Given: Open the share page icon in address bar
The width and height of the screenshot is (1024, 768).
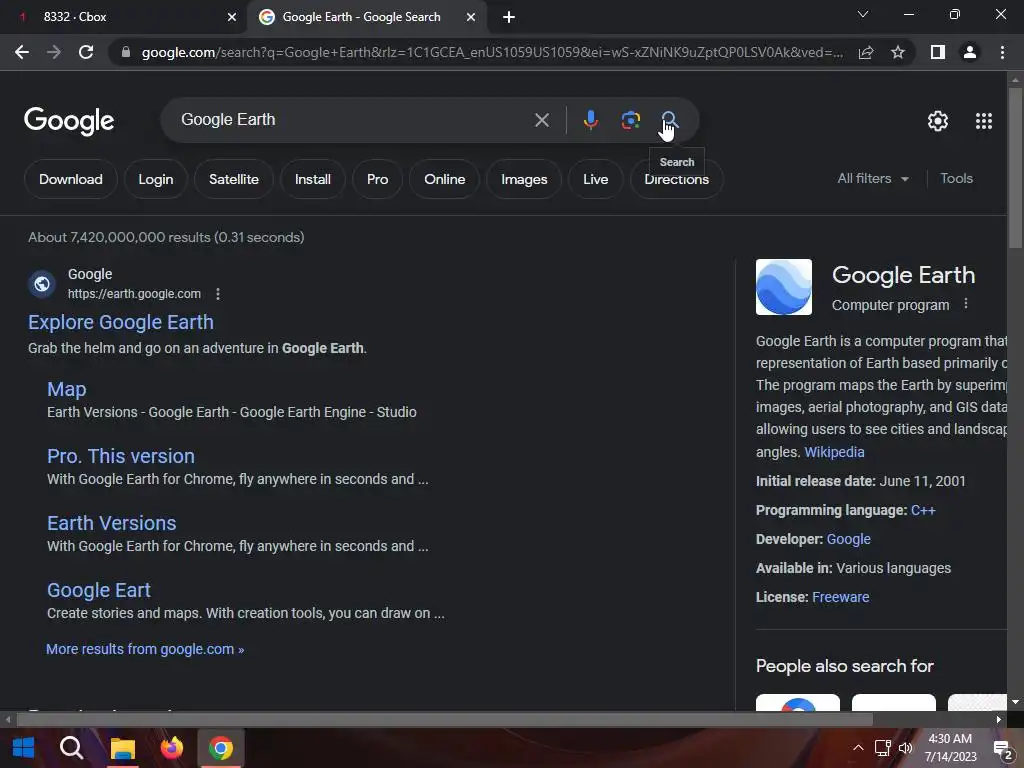Looking at the screenshot, I should pyautogui.click(x=866, y=52).
